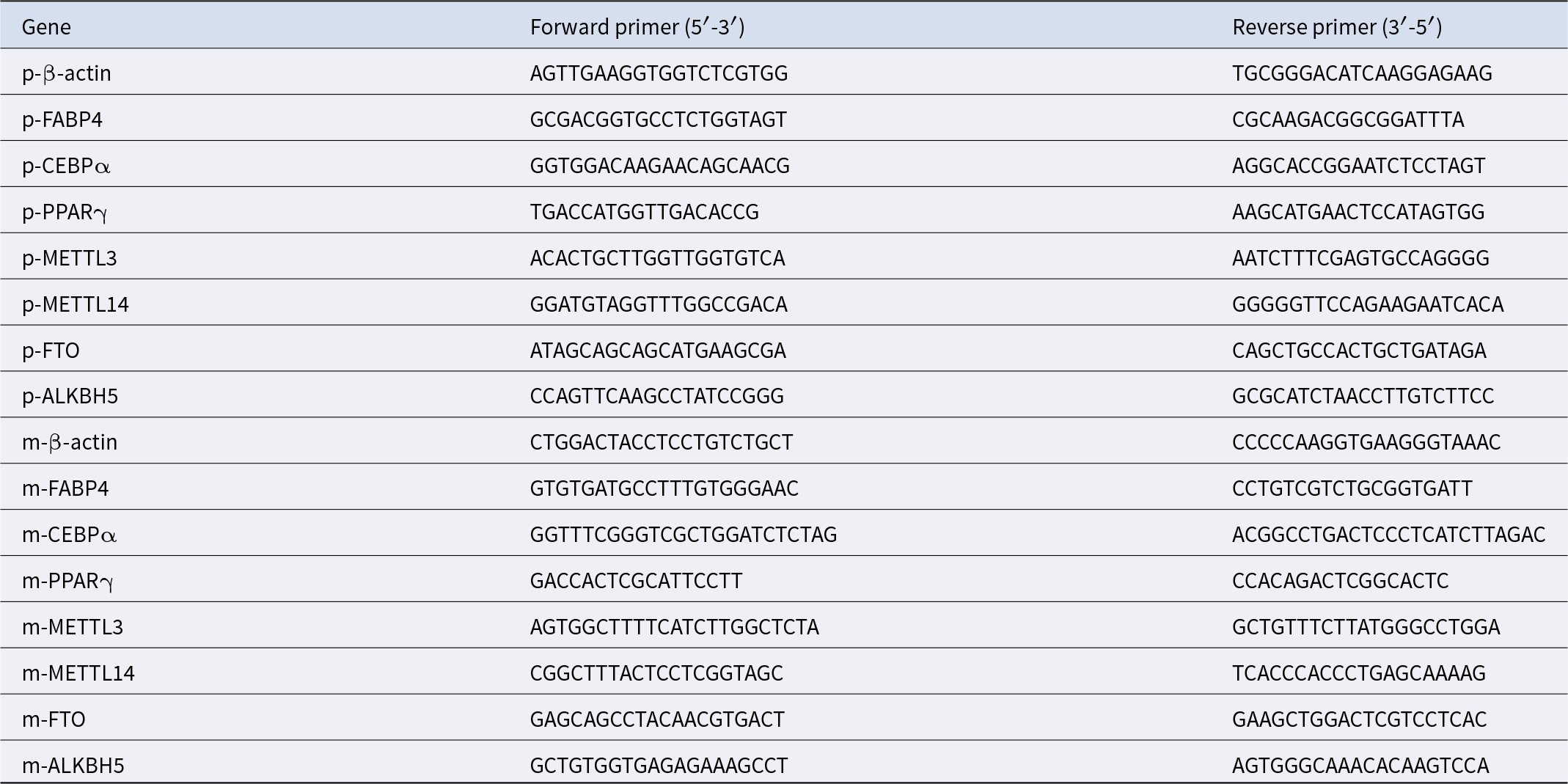Image resolution: width=1568 pixels, height=784 pixels.
Task: Click the m-CEBPα forward primer sequence
Action: pos(684,535)
